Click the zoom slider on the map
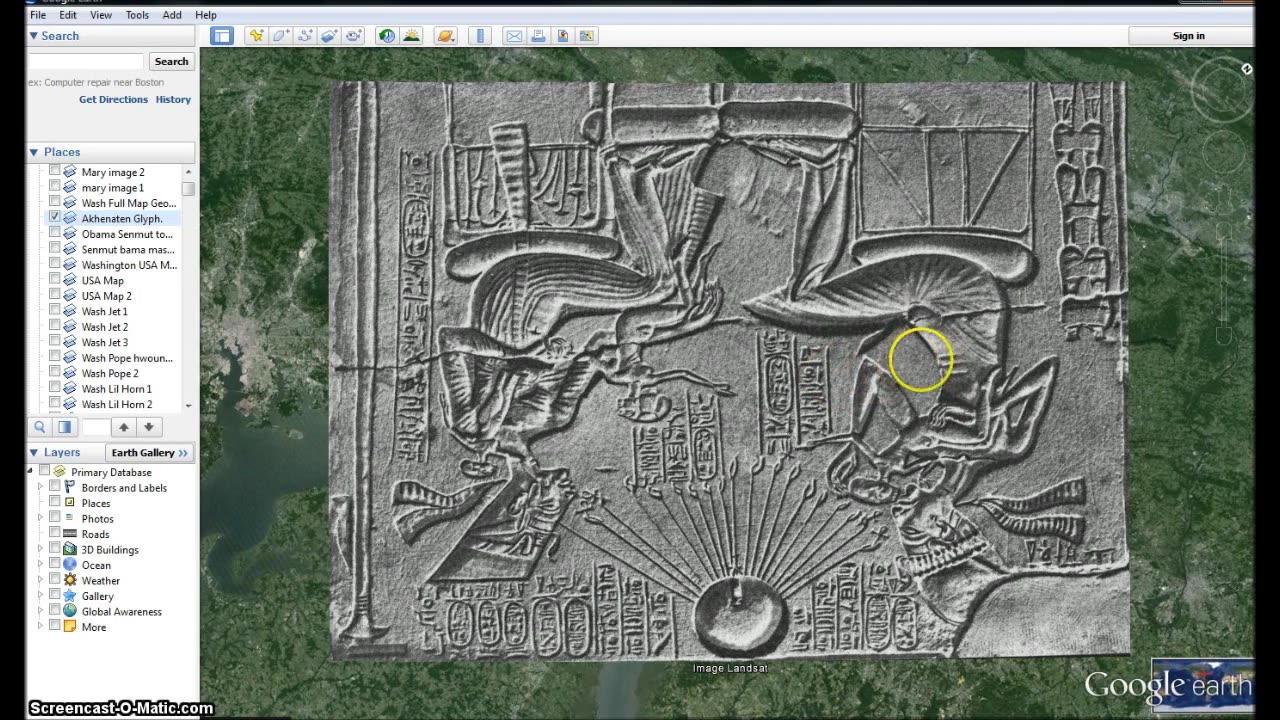 1223,282
